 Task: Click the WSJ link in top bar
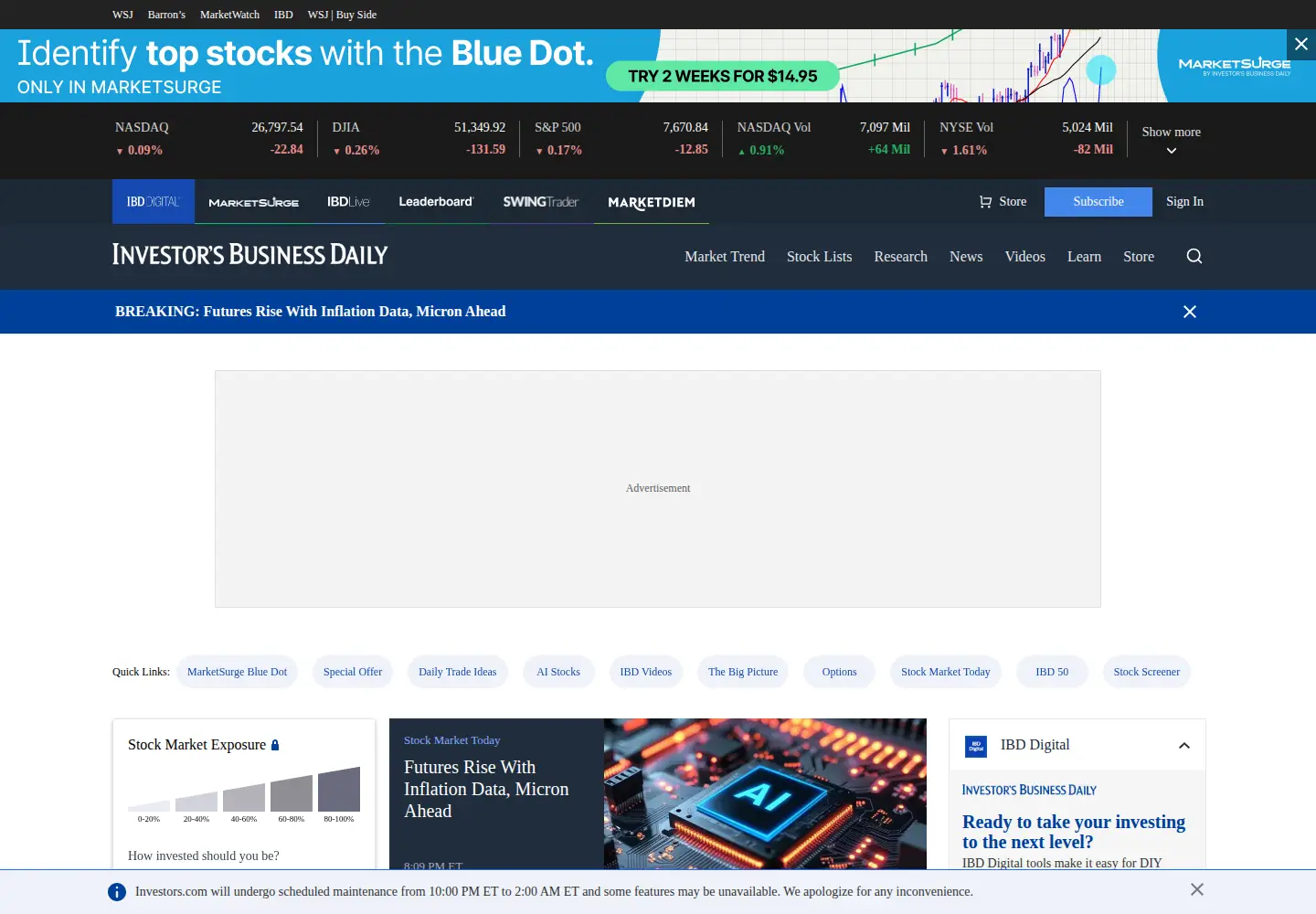click(122, 15)
